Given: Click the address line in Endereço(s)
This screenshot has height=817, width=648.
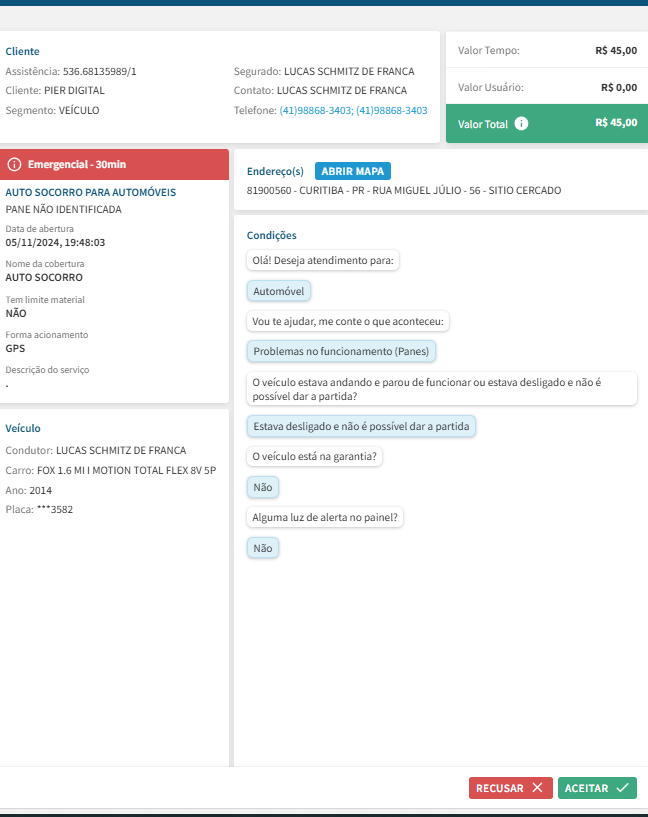Looking at the screenshot, I should (404, 191).
